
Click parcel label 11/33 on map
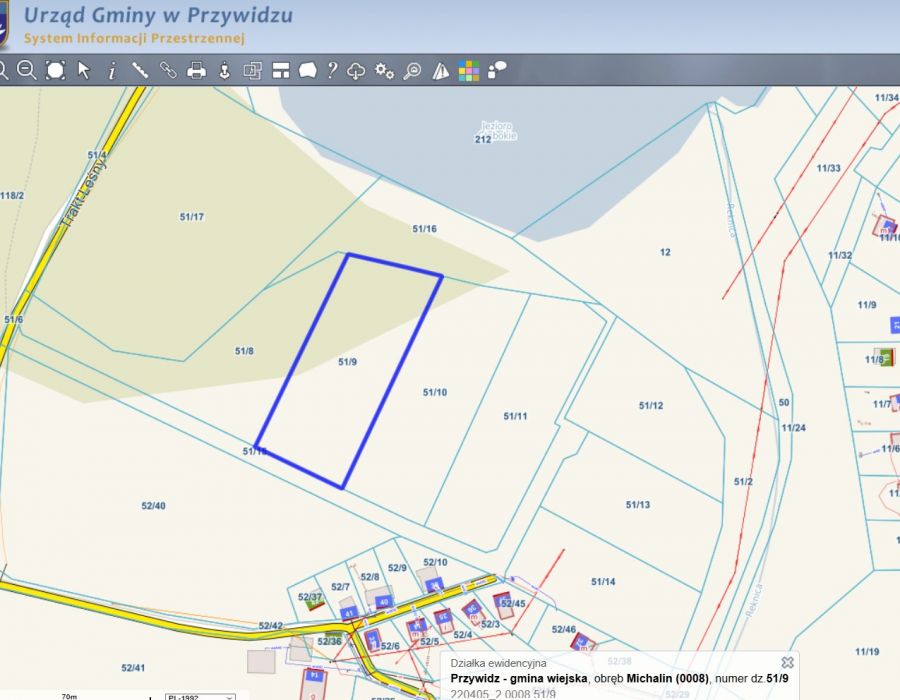click(x=828, y=168)
